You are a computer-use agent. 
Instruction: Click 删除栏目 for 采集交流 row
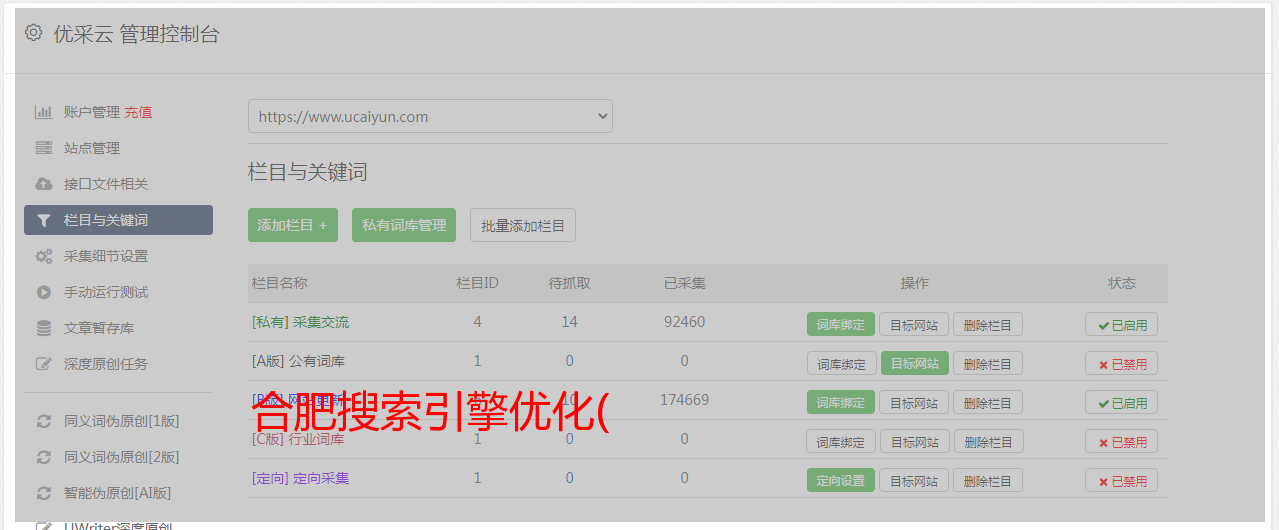pyautogui.click(x=988, y=324)
